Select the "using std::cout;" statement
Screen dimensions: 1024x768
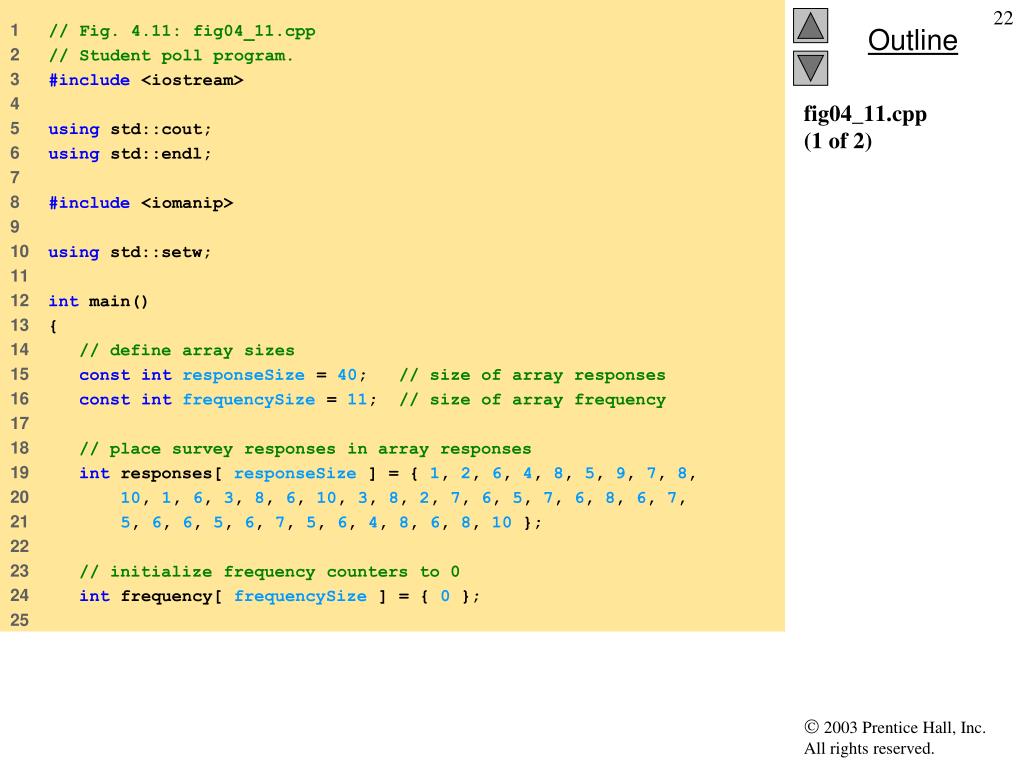point(130,129)
